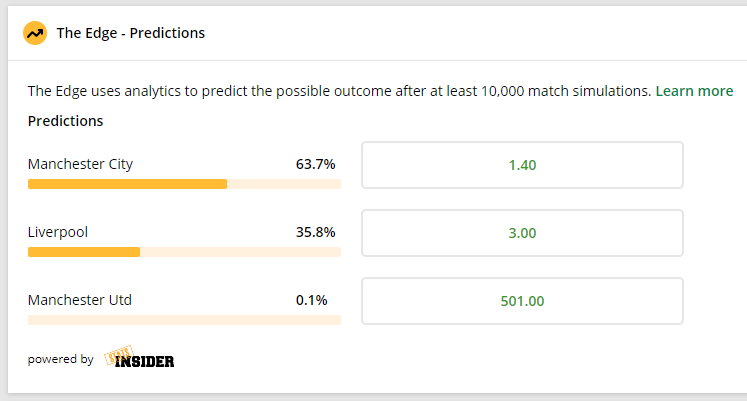Click Manchester Utd probability bar
The image size is (747, 401).
point(184,320)
